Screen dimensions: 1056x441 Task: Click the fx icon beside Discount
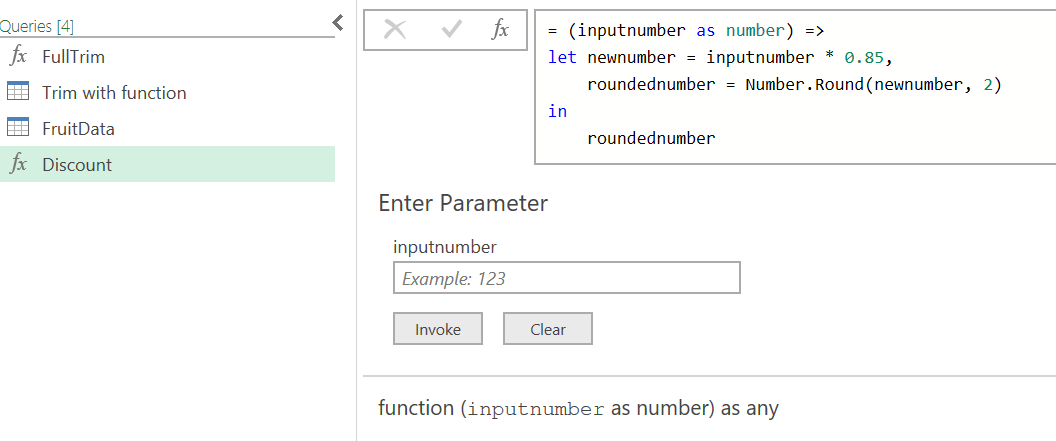(18, 165)
